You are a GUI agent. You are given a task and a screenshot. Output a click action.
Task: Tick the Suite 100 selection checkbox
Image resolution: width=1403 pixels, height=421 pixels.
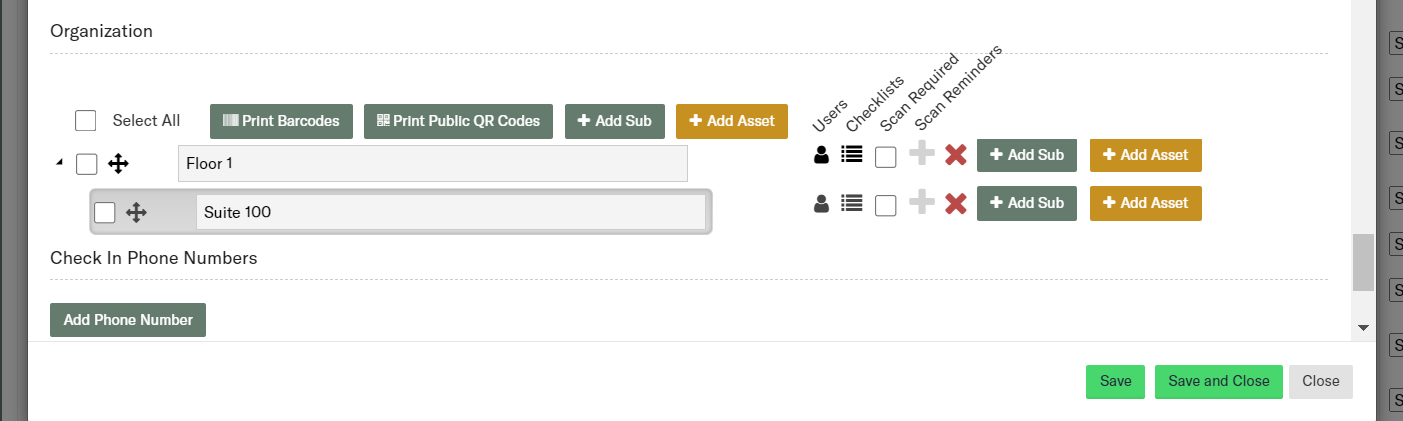tap(105, 212)
